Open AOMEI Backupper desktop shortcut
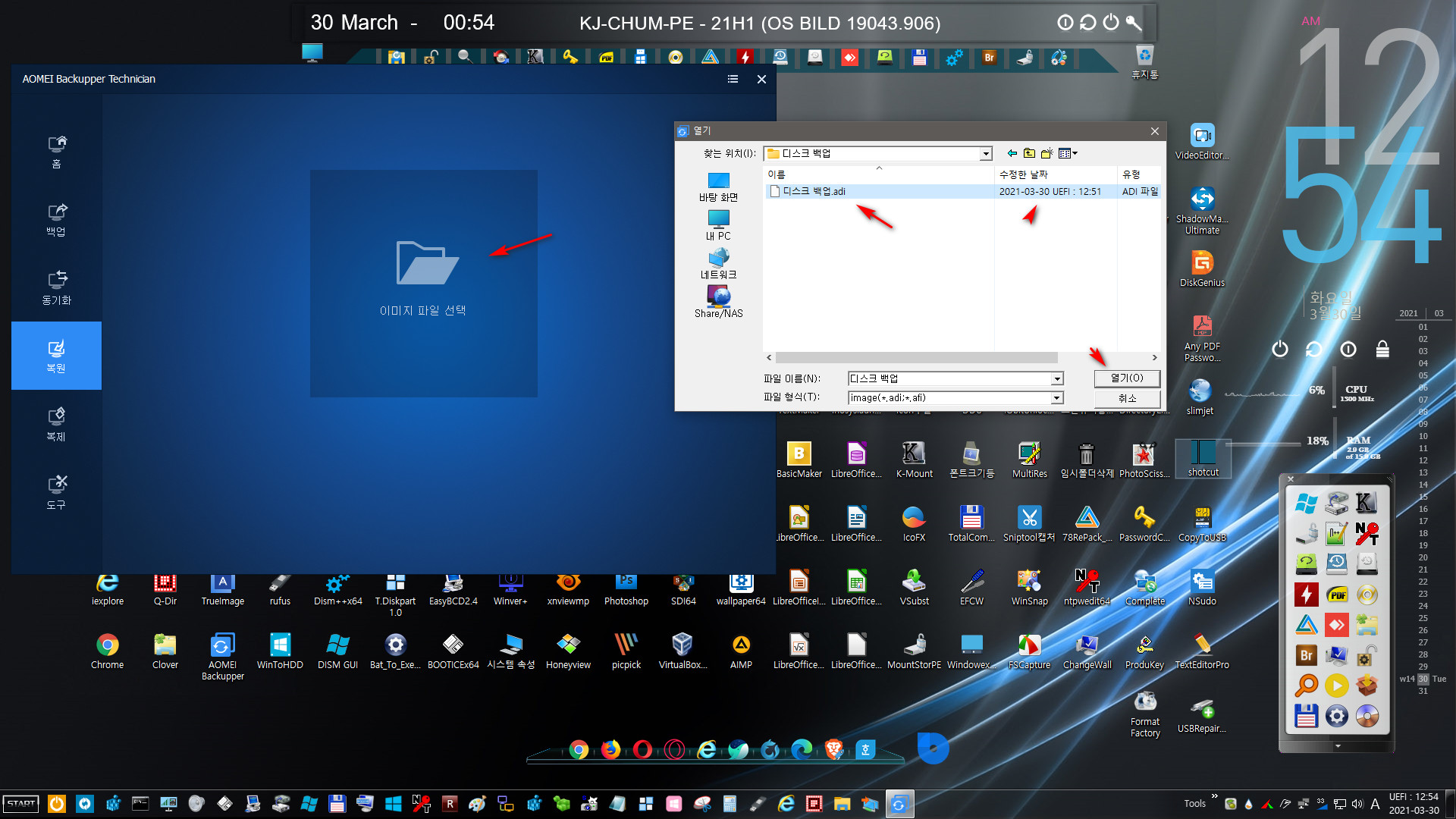Screen dimensions: 1456x819 [222, 657]
